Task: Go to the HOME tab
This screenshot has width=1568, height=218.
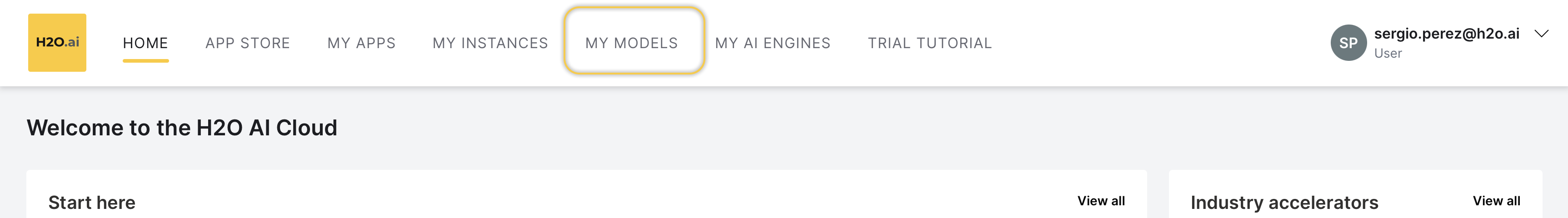Action: (x=145, y=43)
